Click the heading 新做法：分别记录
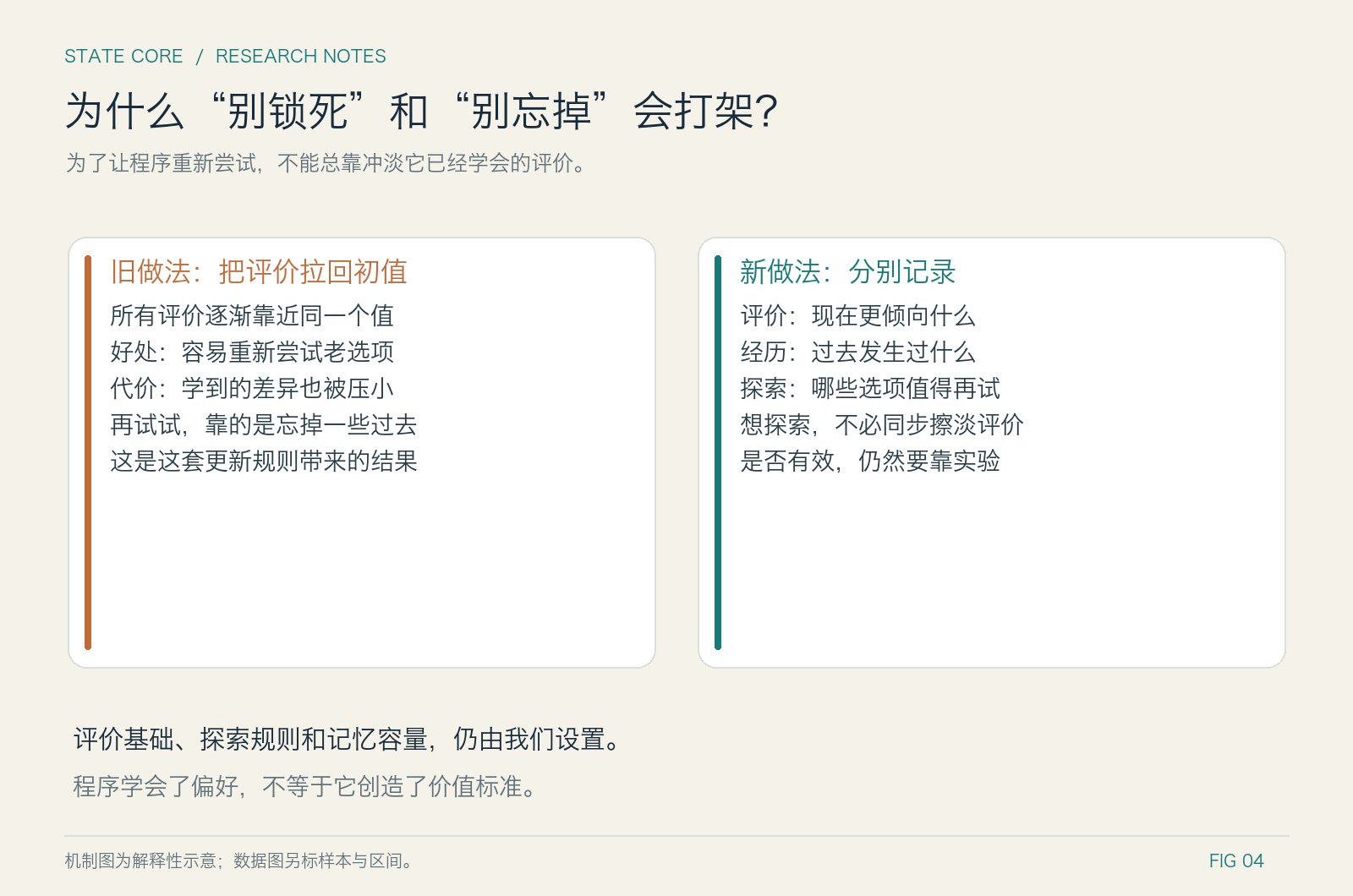This screenshot has width=1353, height=896. point(848,271)
